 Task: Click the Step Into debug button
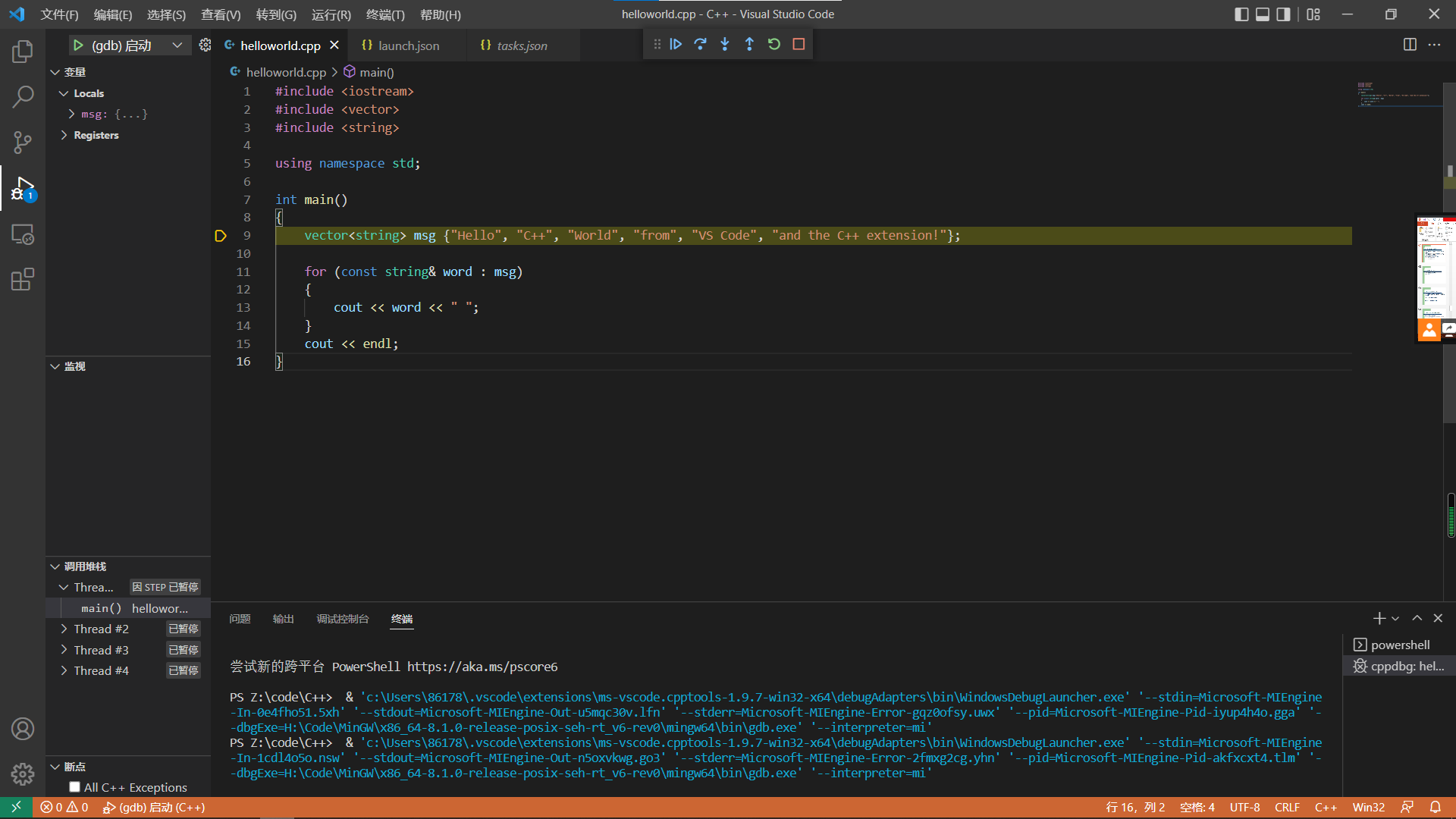pos(725,45)
